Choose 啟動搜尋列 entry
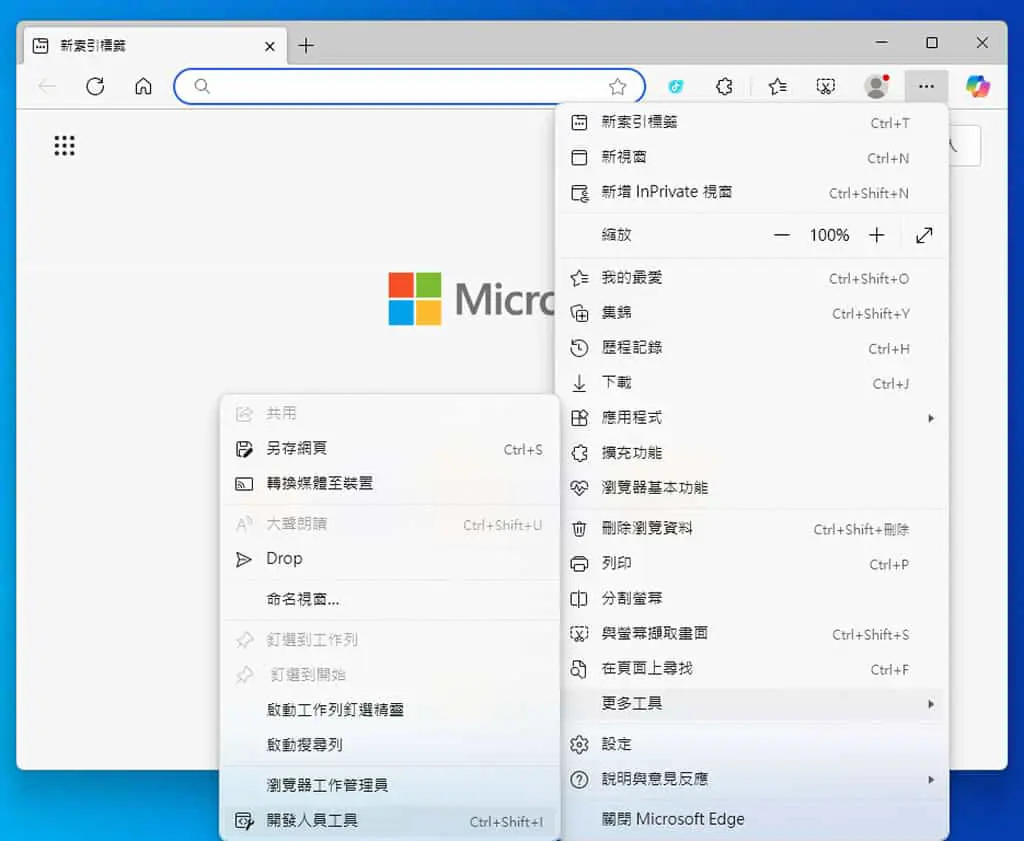This screenshot has width=1024, height=841. tap(389, 745)
